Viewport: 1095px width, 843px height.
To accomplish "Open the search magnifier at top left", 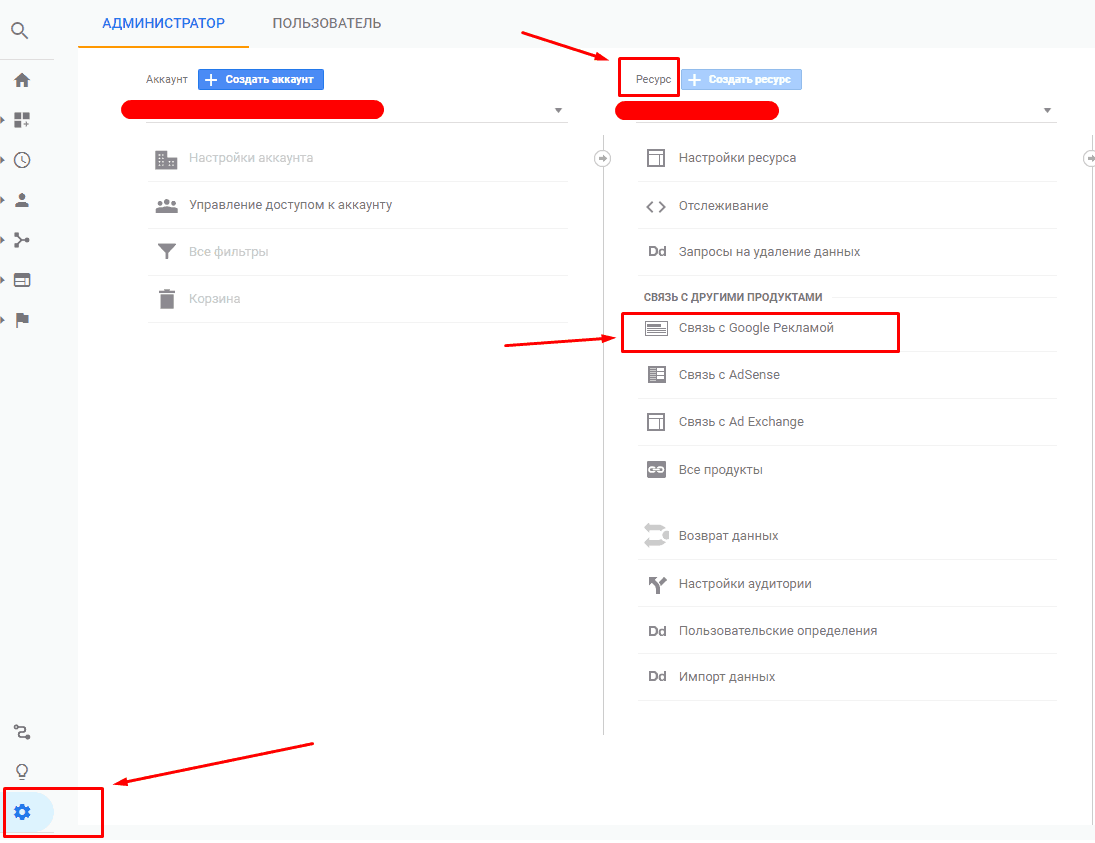I will [20, 30].
